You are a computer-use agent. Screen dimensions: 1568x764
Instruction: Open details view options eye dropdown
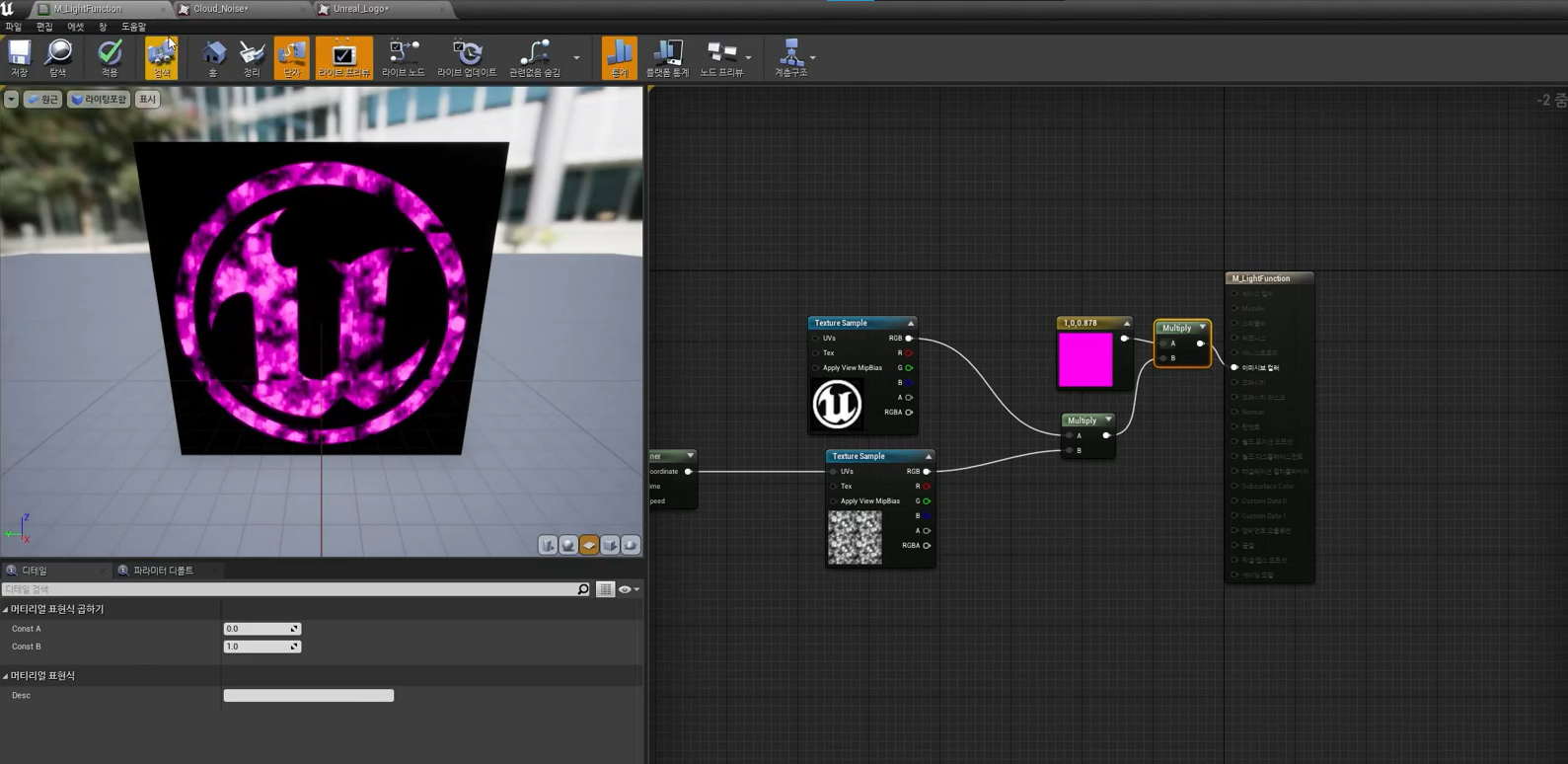[629, 589]
